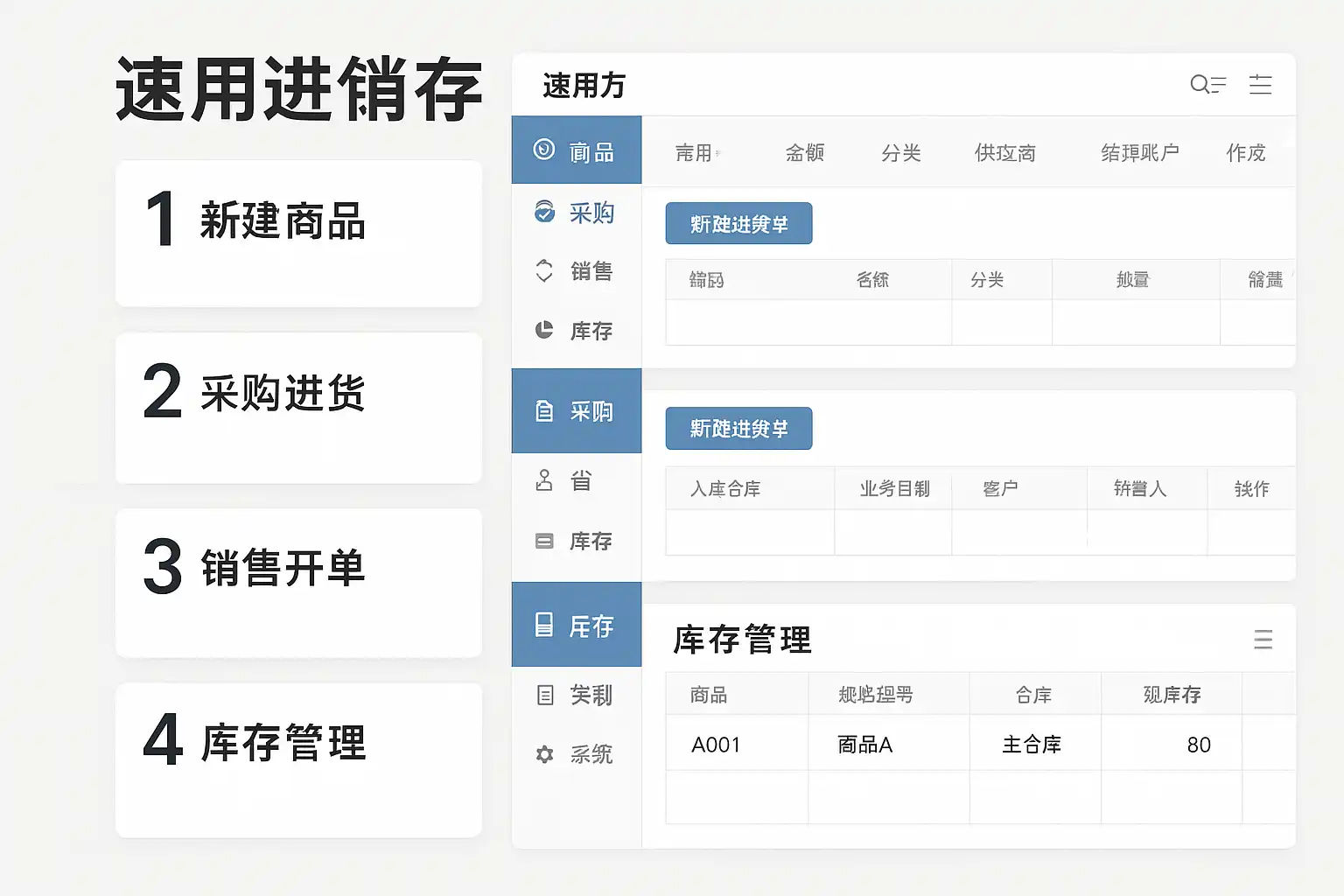Image resolution: width=1344 pixels, height=896 pixels.
Task: Click the column header between 入库仓库 and 客户
Action: pos(894,489)
